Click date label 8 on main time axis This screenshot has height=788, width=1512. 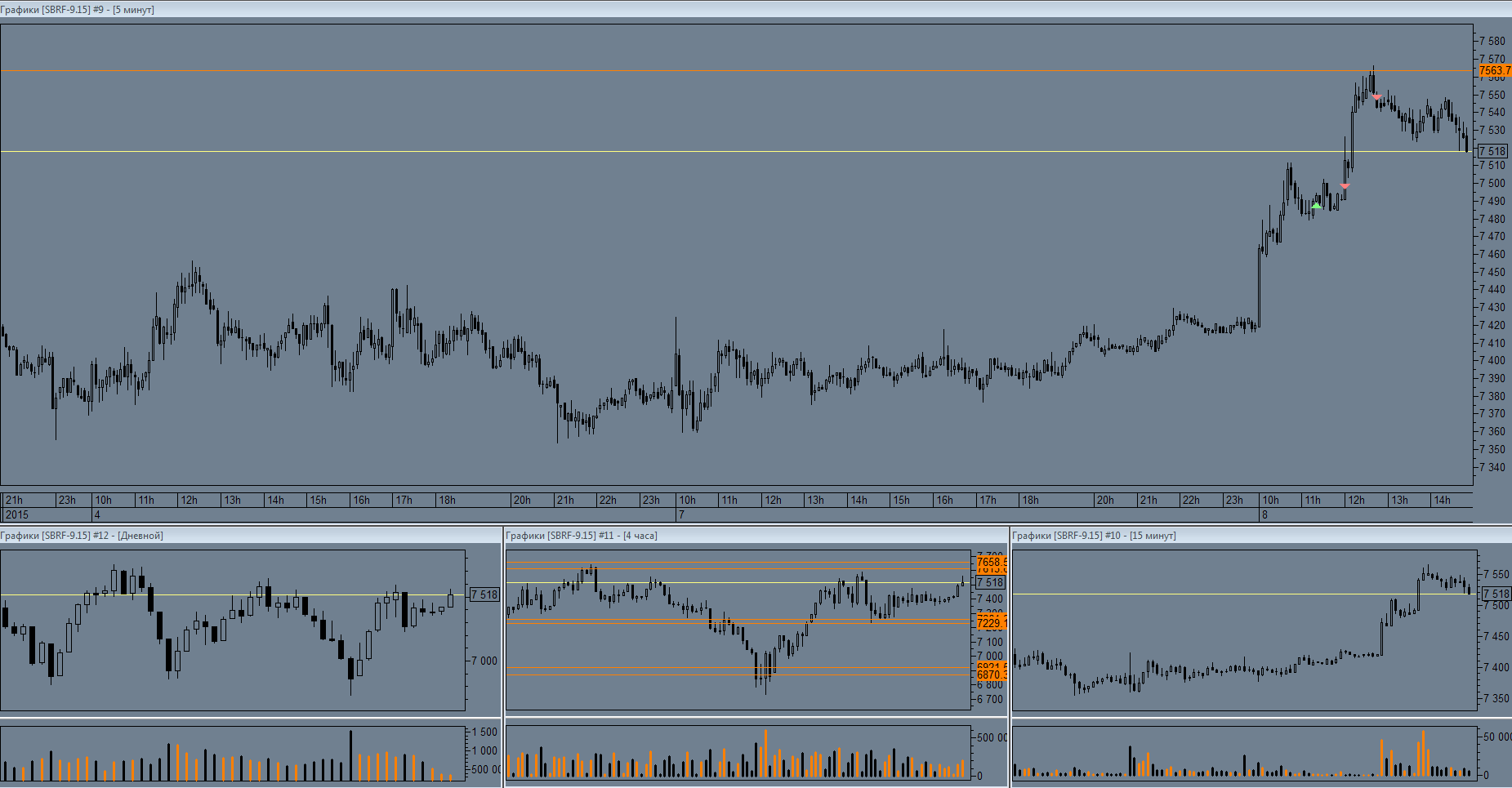1264,515
